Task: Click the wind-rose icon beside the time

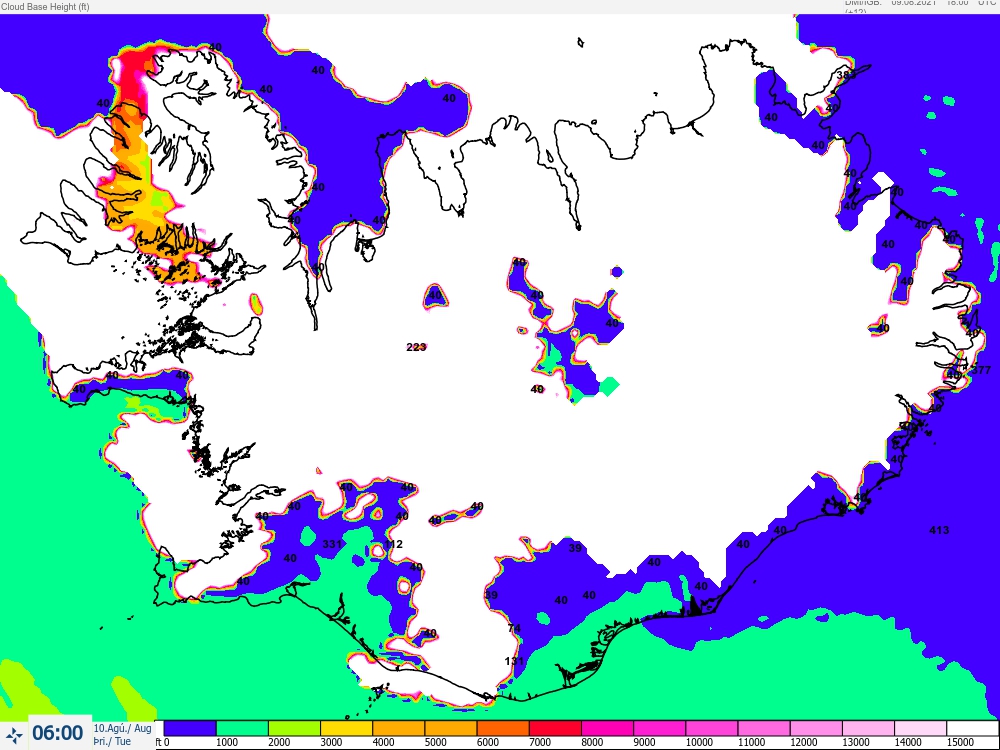Action: [13, 735]
